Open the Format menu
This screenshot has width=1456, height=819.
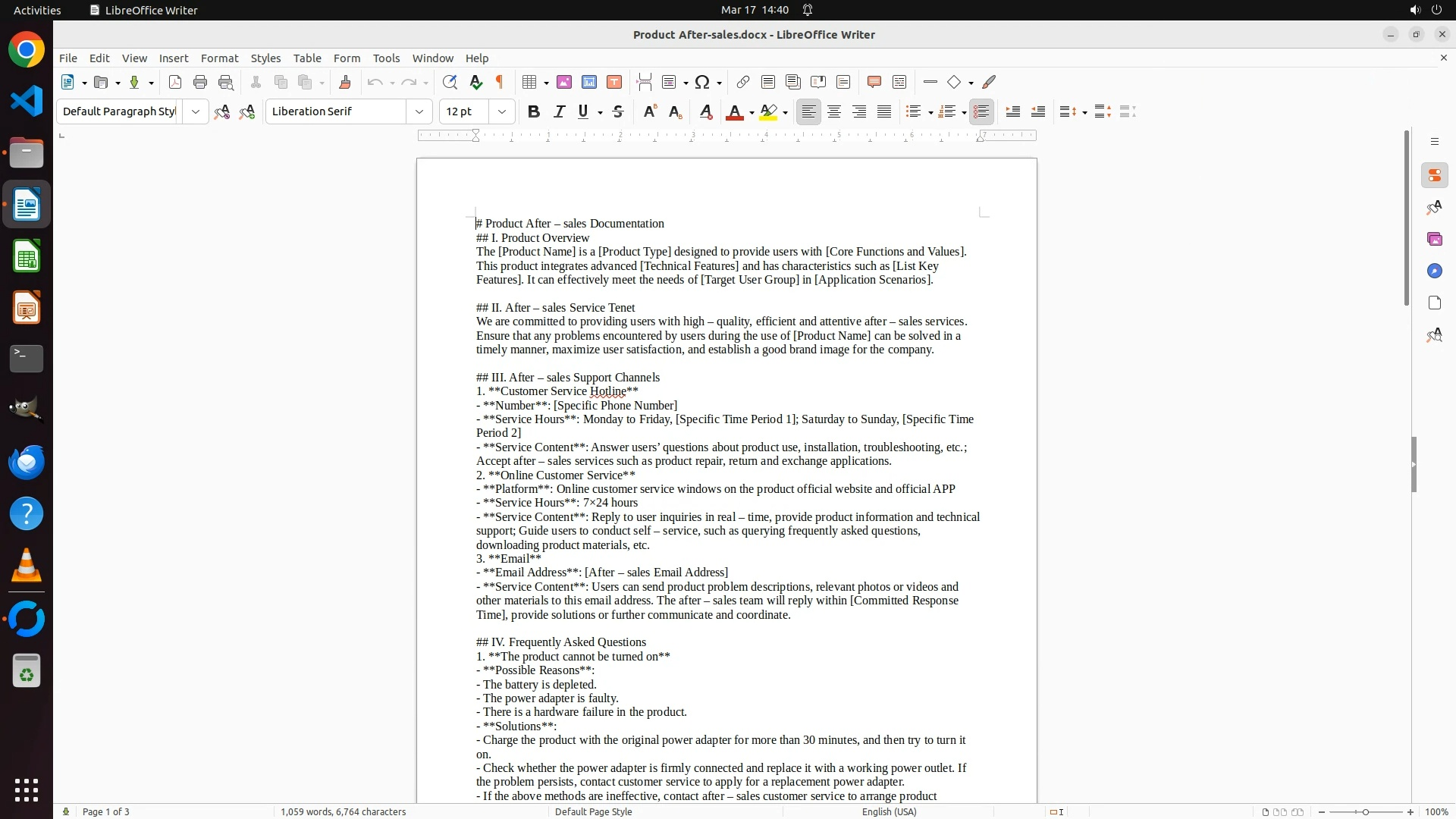click(x=219, y=58)
